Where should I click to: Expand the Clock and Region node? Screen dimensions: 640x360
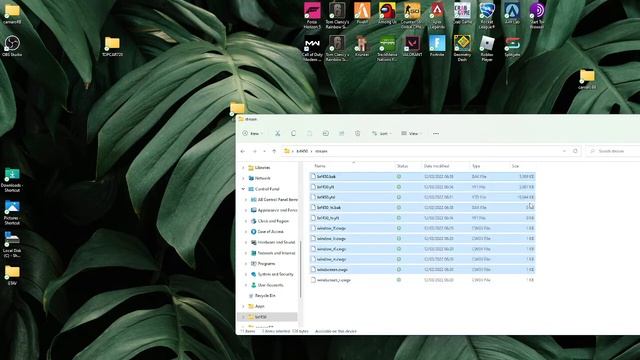pyautogui.click(x=246, y=221)
